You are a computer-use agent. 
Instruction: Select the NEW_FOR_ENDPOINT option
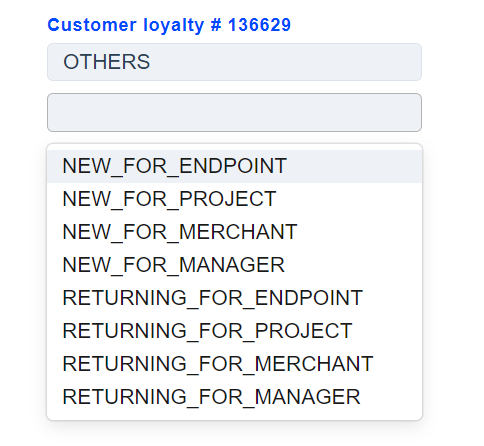point(234,166)
